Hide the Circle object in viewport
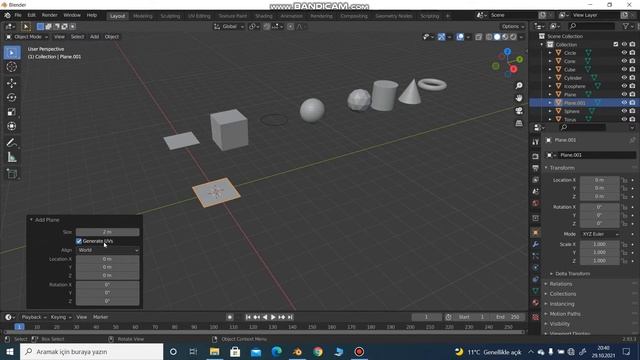The height and width of the screenshot is (360, 640). [624, 53]
